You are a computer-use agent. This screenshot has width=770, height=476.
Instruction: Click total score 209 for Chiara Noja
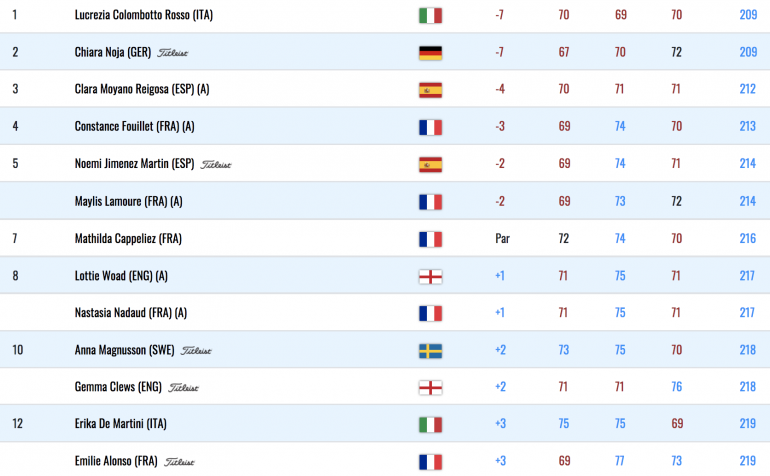pyautogui.click(x=748, y=52)
